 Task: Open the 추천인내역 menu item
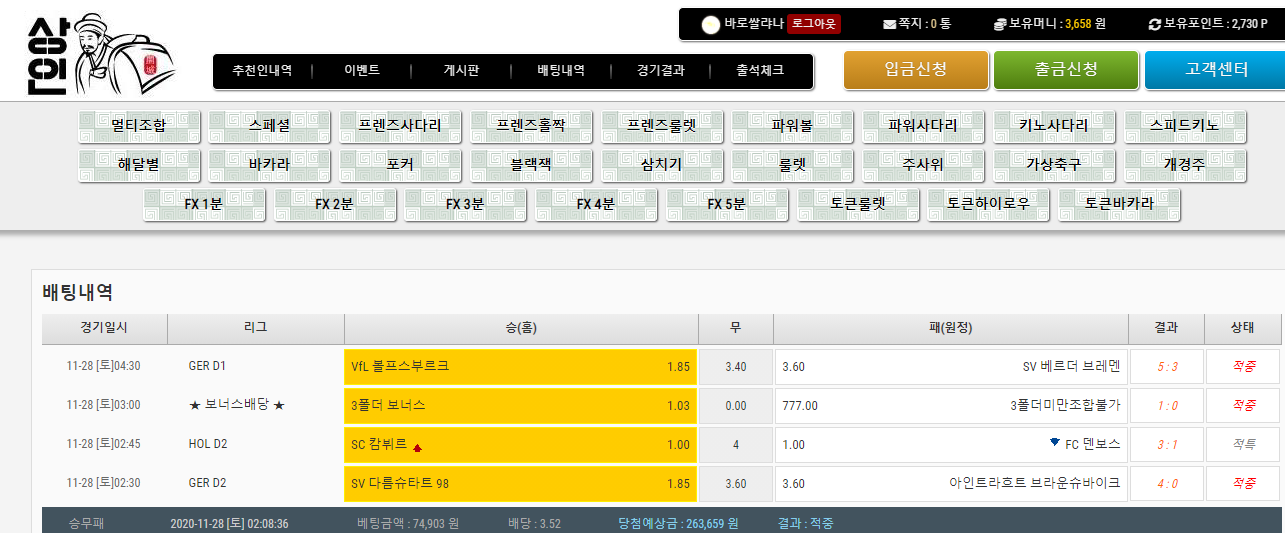coord(262,71)
